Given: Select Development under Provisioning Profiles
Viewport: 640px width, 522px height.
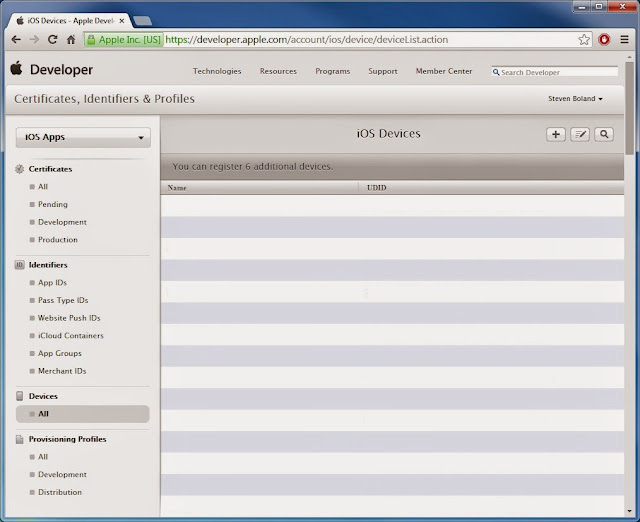Looking at the screenshot, I should click(62, 474).
